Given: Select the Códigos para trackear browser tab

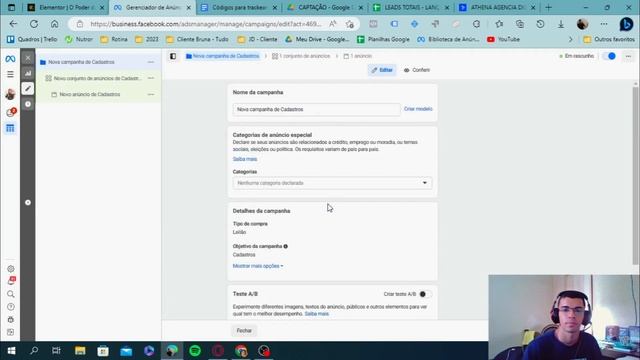Looking at the screenshot, I should (x=239, y=7).
